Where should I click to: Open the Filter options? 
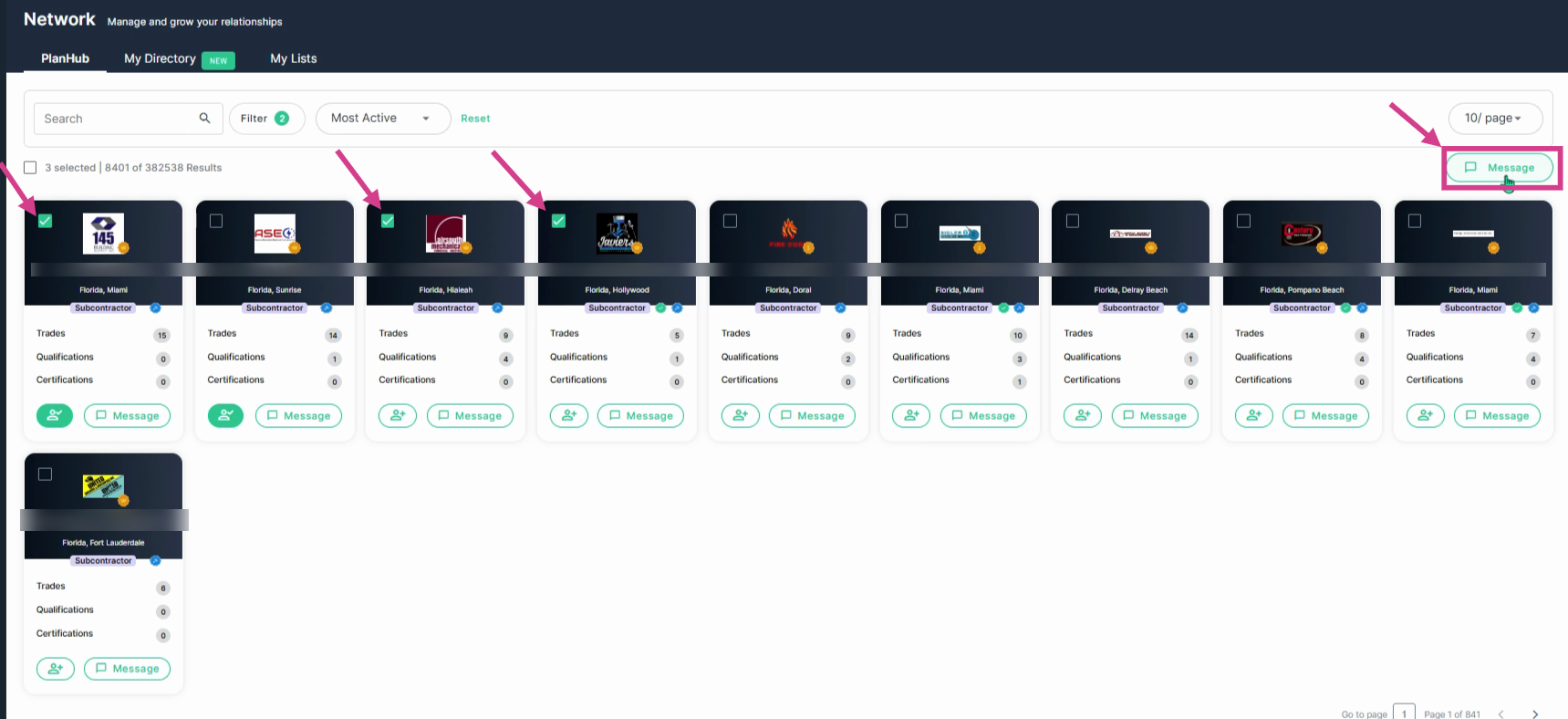(x=266, y=119)
